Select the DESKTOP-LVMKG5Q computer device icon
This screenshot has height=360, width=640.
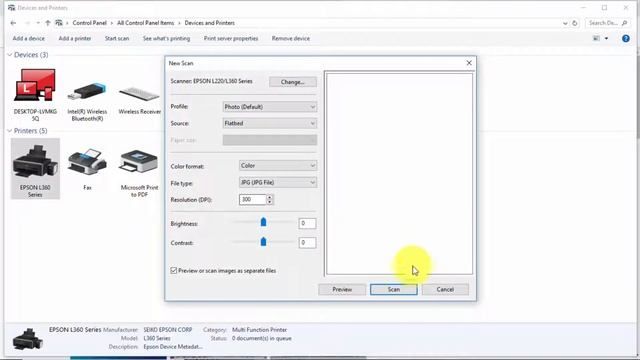click(35, 85)
